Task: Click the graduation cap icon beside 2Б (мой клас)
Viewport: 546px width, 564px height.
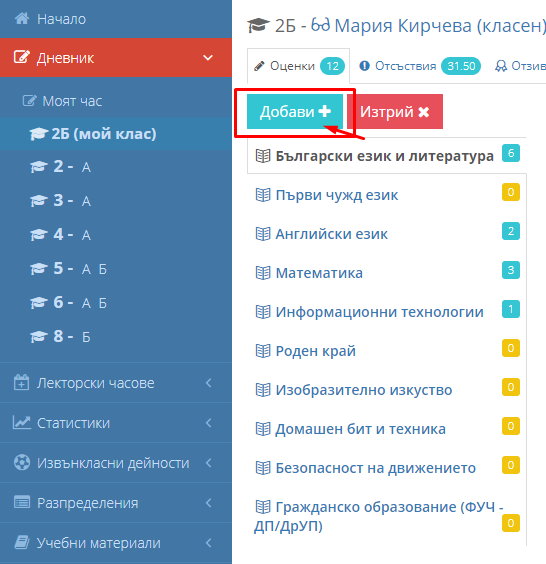Action: click(38, 134)
